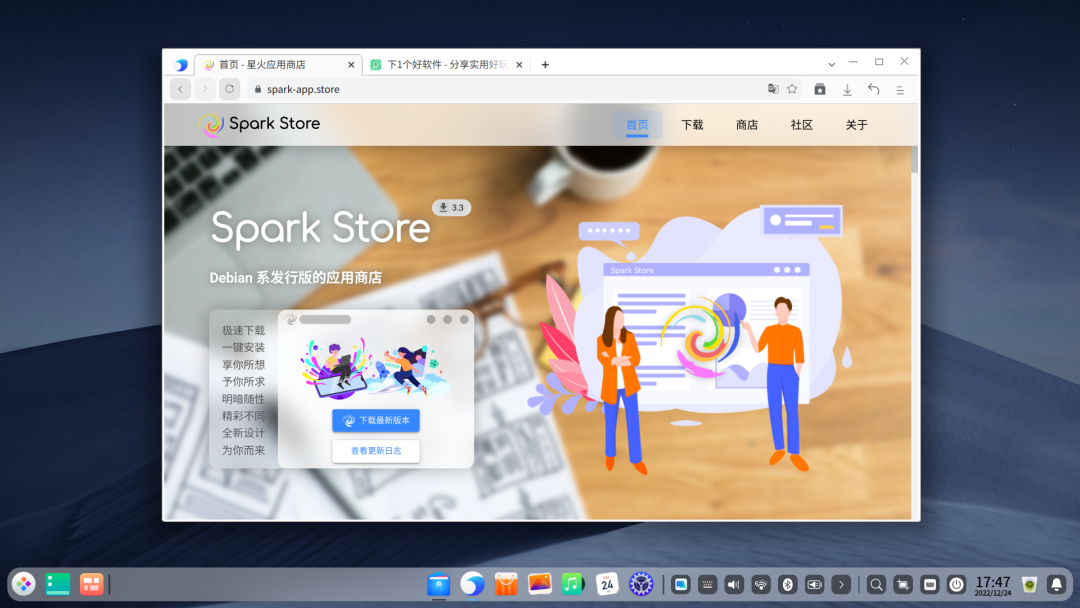Expand the tab list chevron in title bar
Image resolution: width=1080 pixels, height=608 pixels.
[x=831, y=64]
